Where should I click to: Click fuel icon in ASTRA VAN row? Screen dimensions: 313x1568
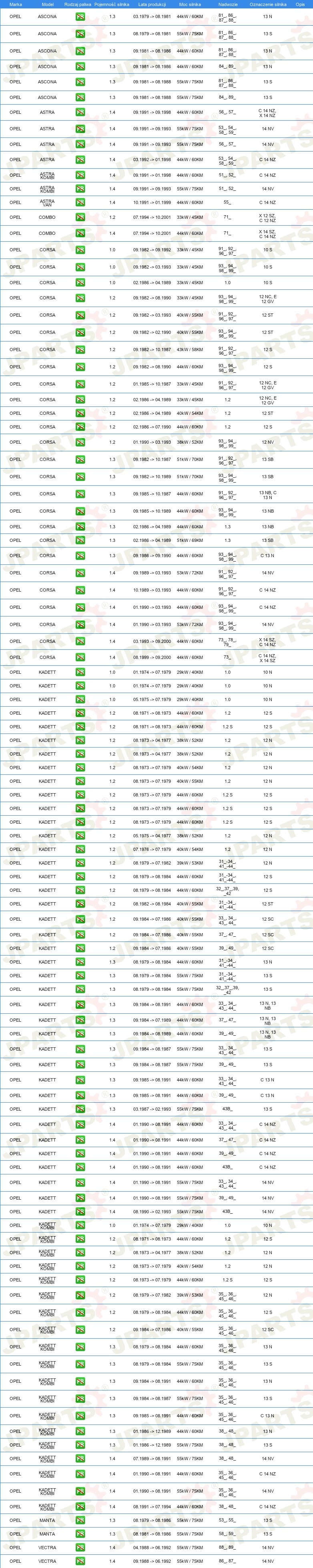click(80, 203)
